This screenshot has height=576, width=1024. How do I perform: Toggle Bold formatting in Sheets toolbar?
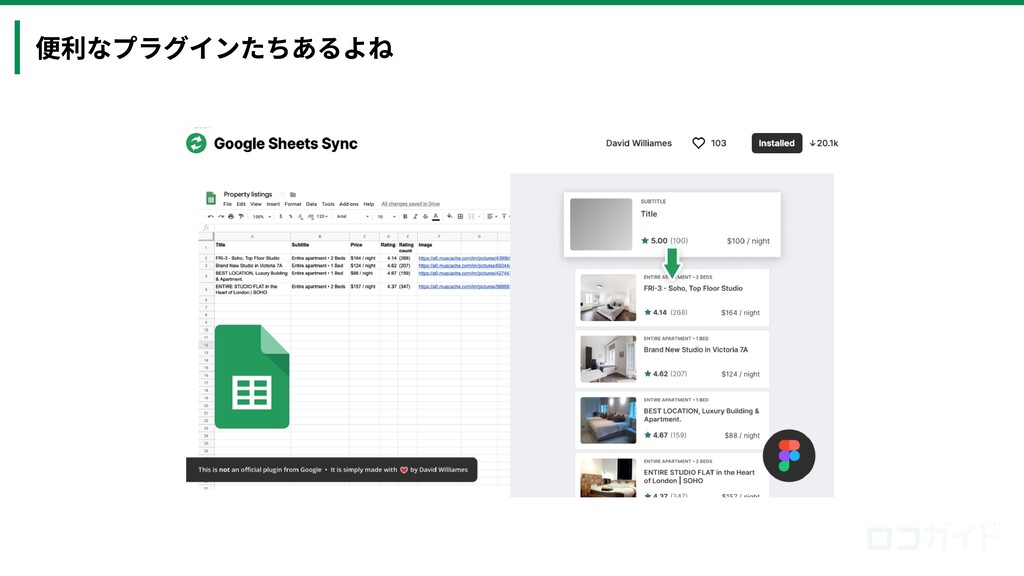pyautogui.click(x=405, y=216)
